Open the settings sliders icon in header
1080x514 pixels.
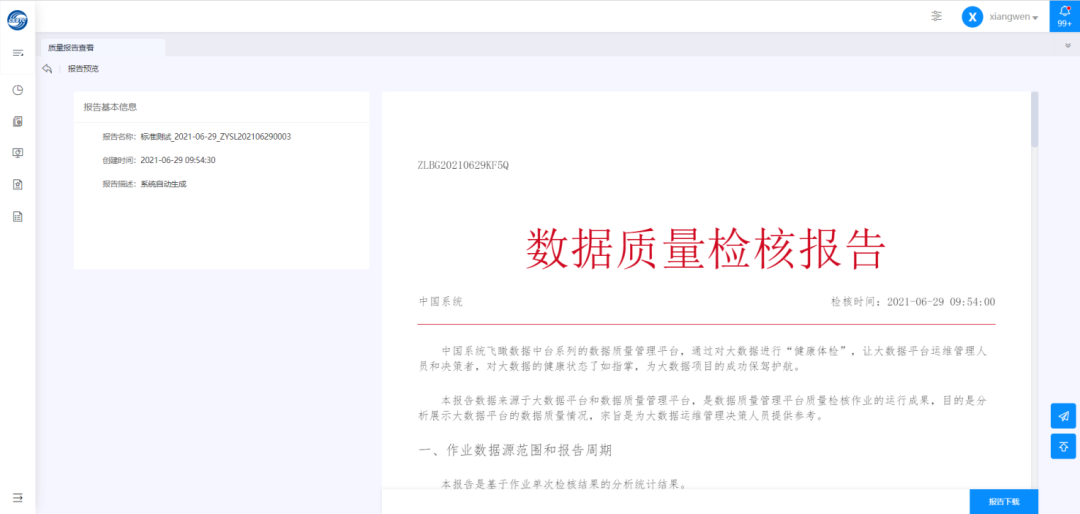coord(936,16)
